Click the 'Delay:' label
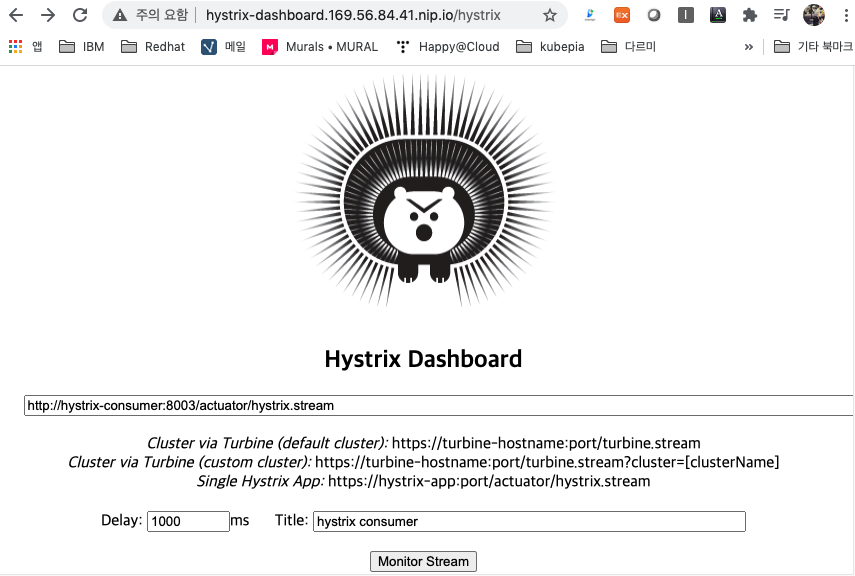The width and height of the screenshot is (855, 576). tap(122, 520)
